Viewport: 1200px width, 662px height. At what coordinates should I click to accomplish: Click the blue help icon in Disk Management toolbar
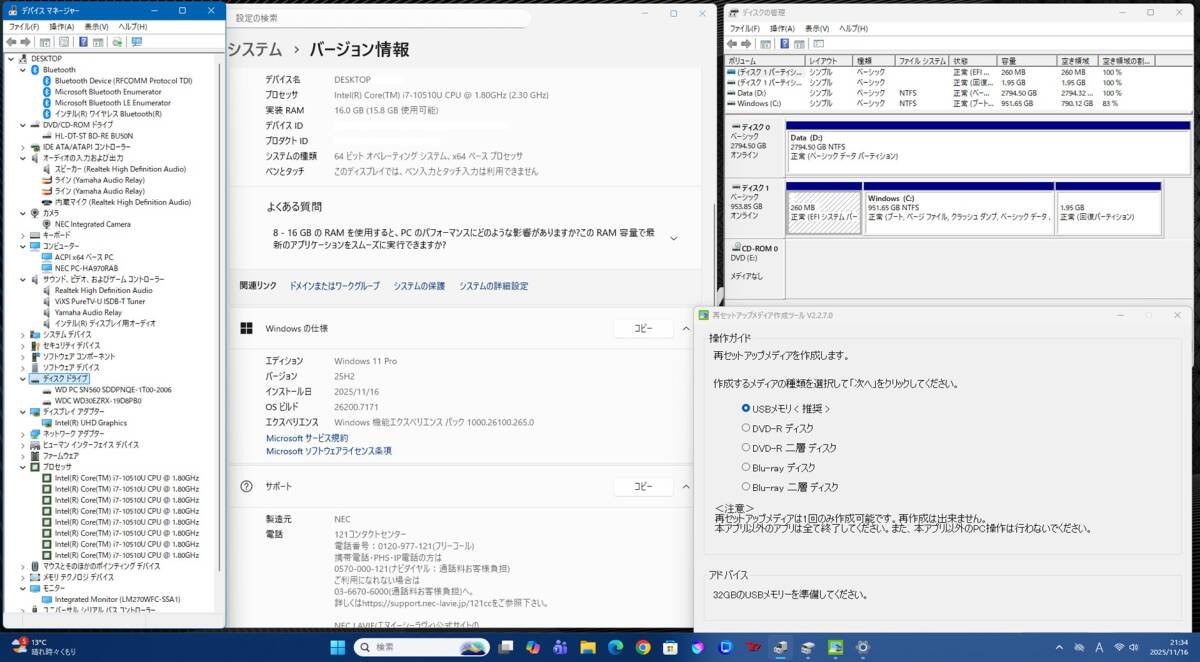coord(784,44)
